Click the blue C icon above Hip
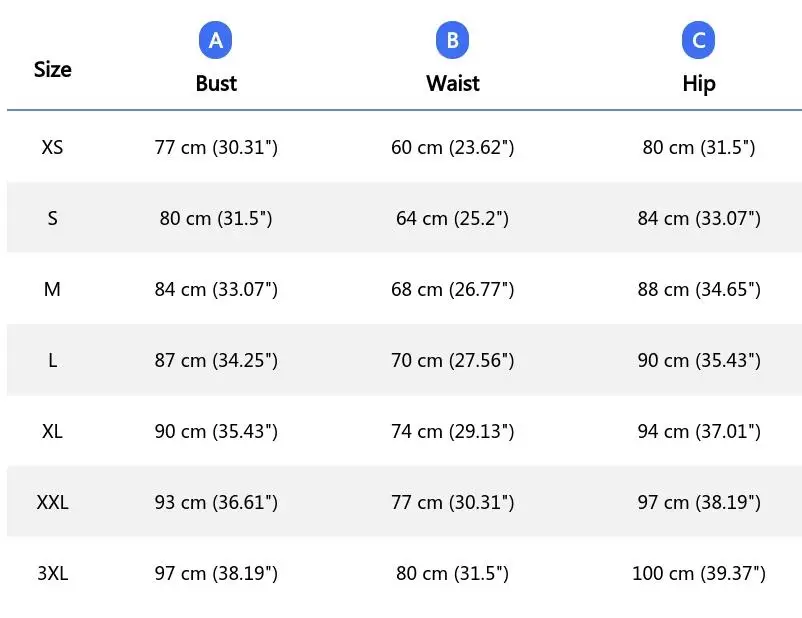Screen dimensions: 802x618 coord(698,40)
